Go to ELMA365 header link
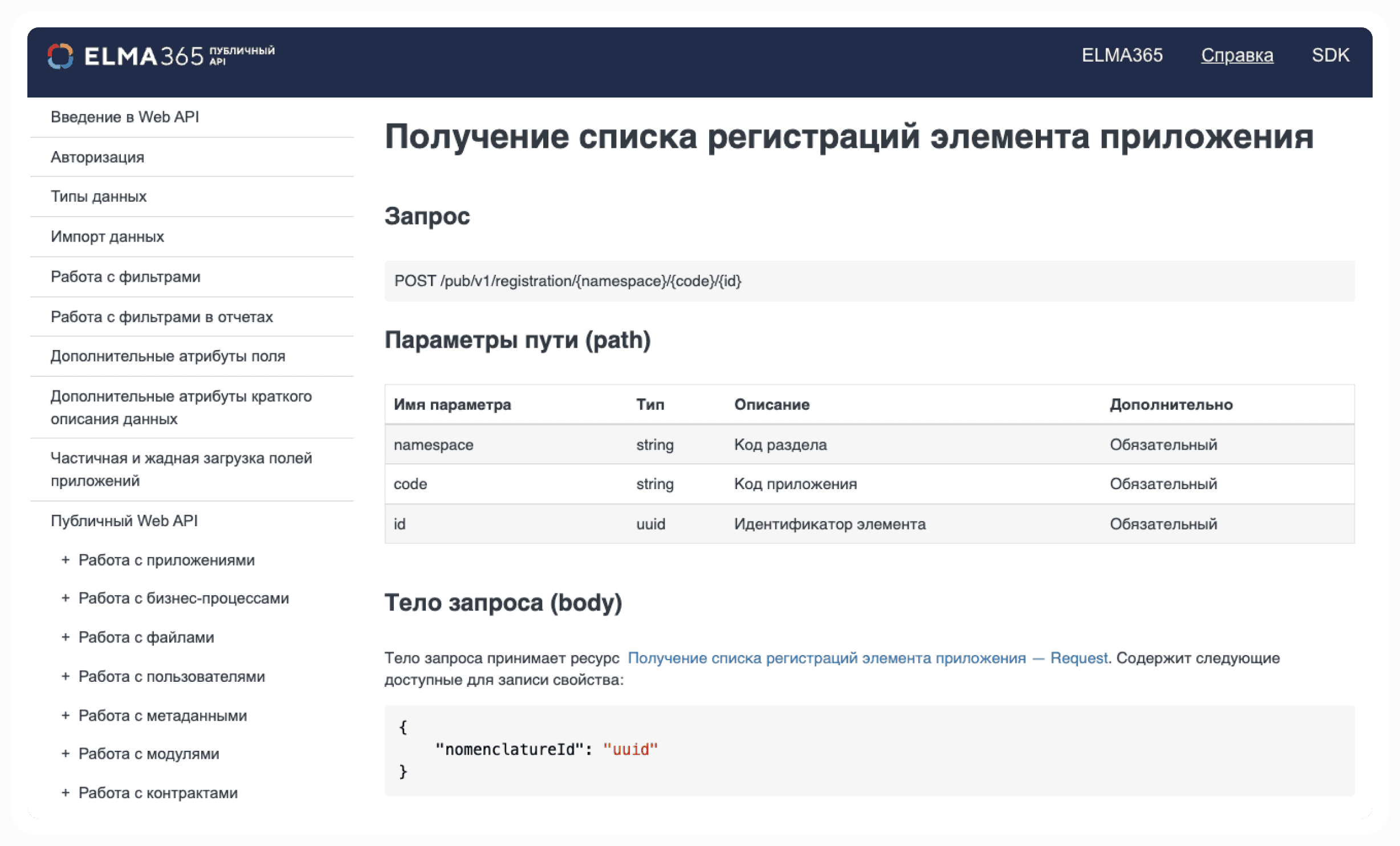Viewport: 1400px width, 846px height. pyautogui.click(x=1122, y=55)
